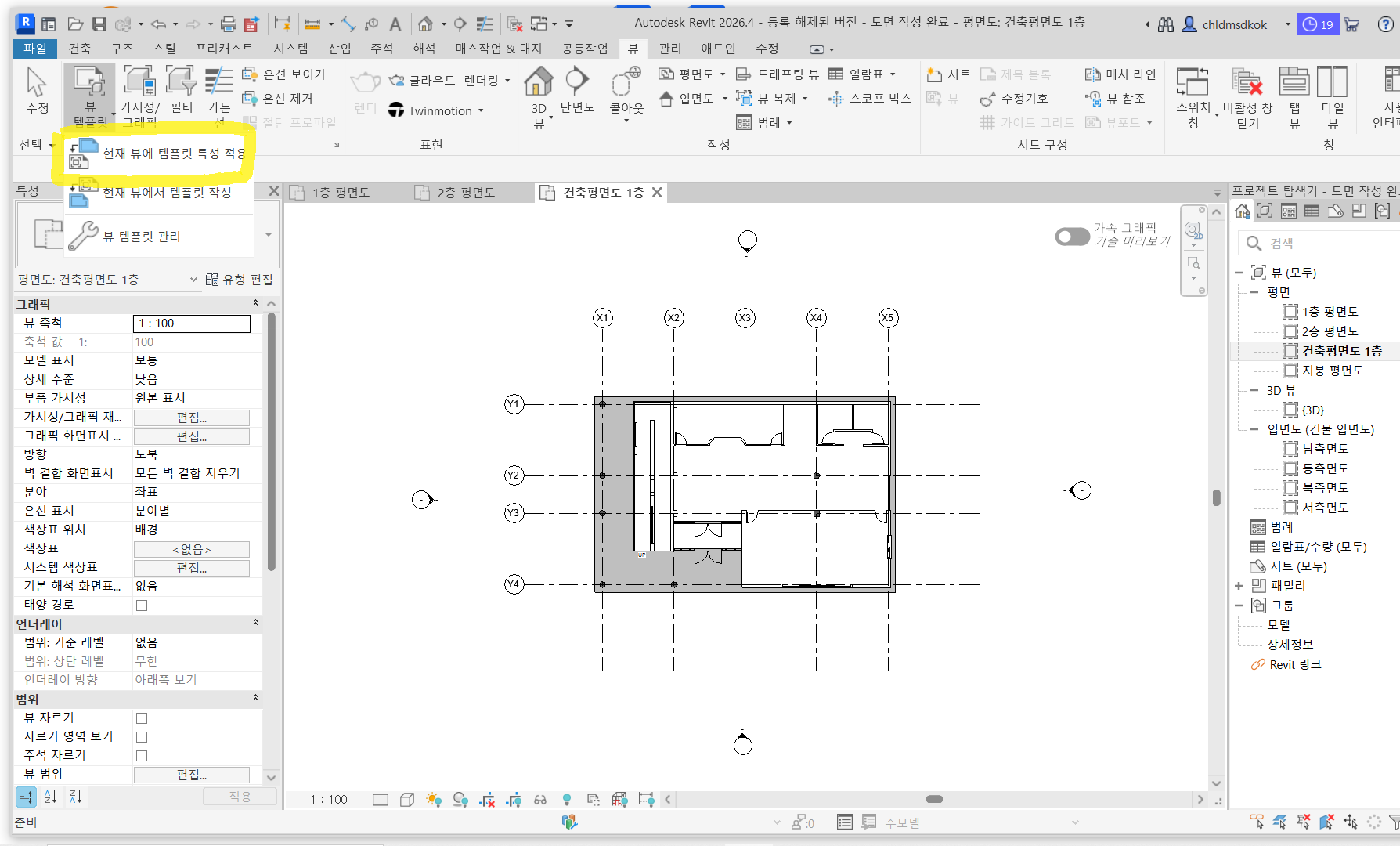Click the 은선 보이기 tool

(283, 74)
